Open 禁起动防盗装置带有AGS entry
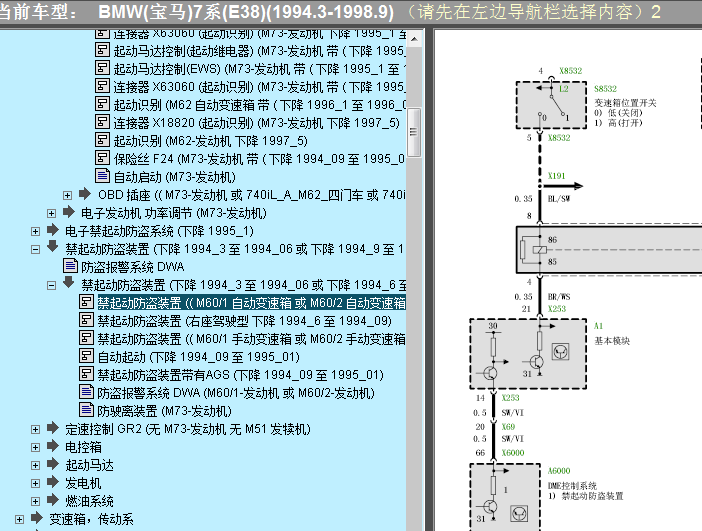 pyautogui.click(x=240, y=375)
